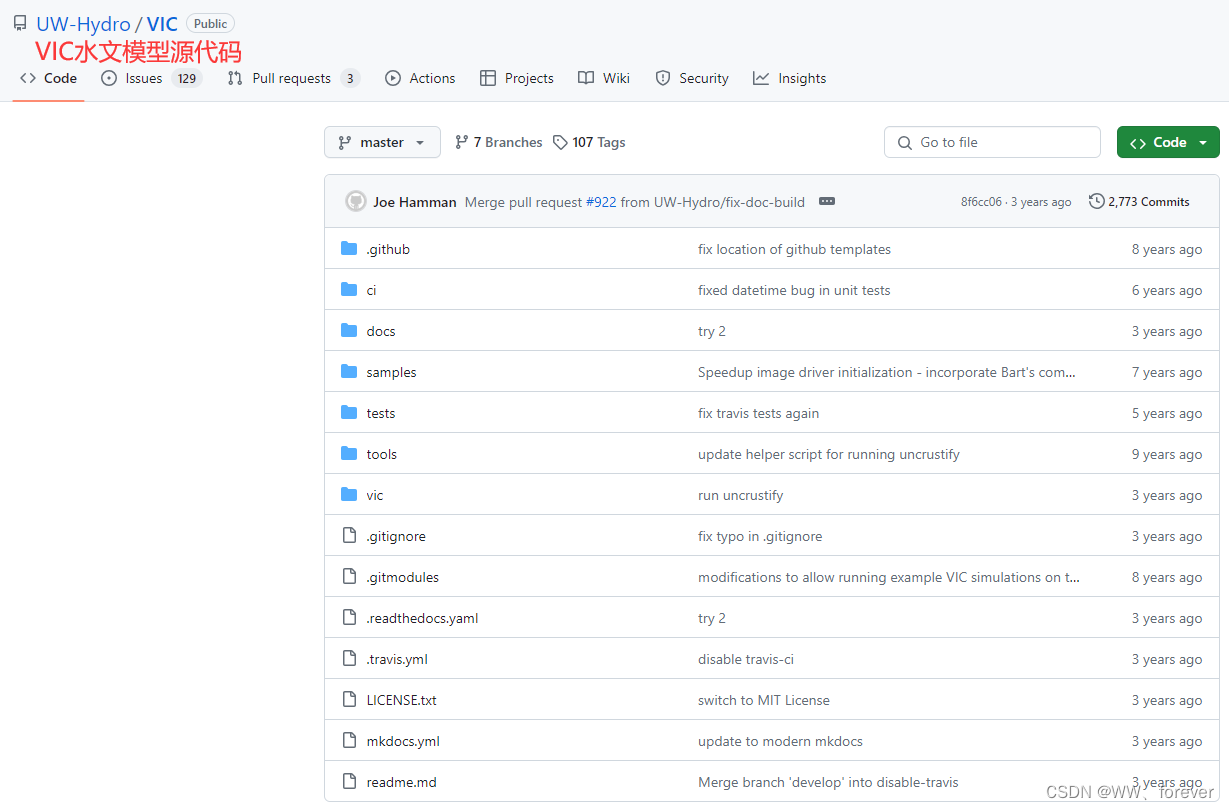
Task: Open the green Code dropdown button
Action: [1168, 142]
